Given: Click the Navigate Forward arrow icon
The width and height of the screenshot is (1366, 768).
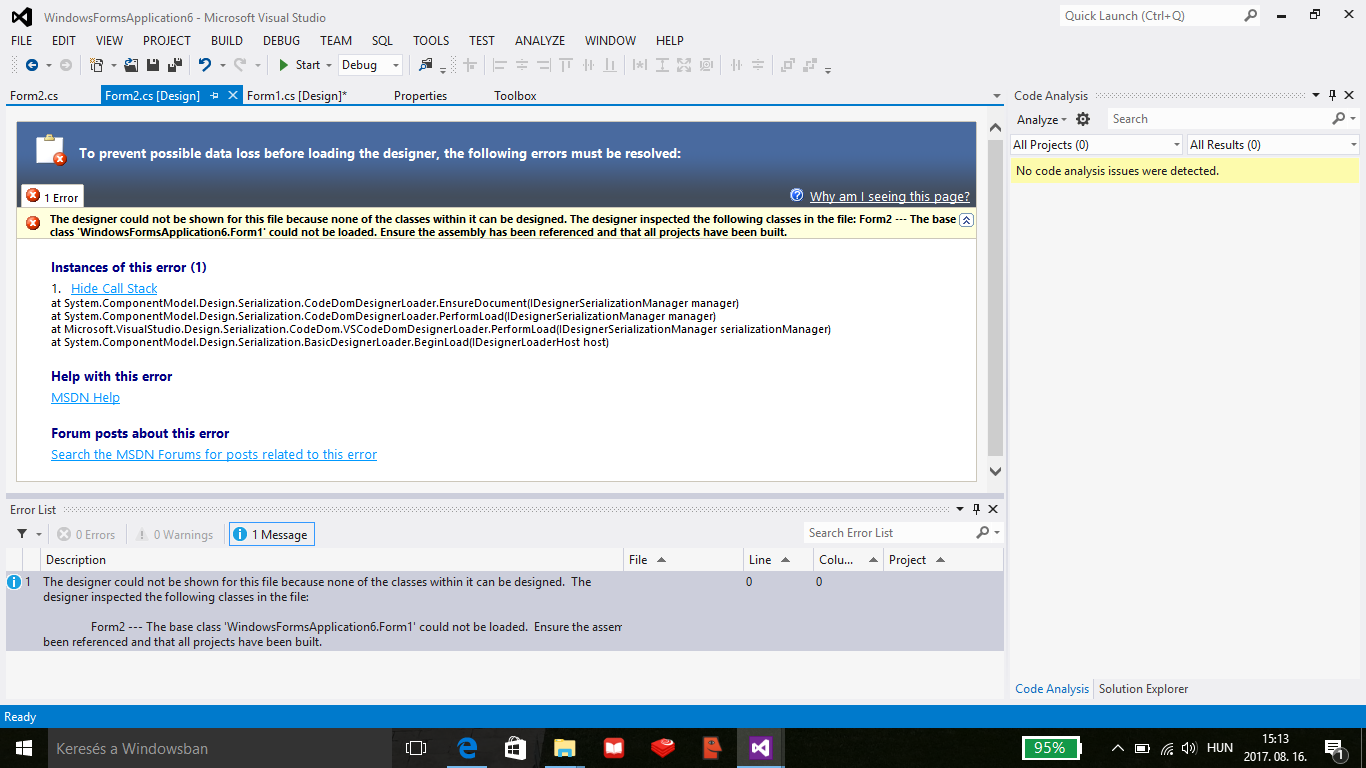Looking at the screenshot, I should coord(66,65).
